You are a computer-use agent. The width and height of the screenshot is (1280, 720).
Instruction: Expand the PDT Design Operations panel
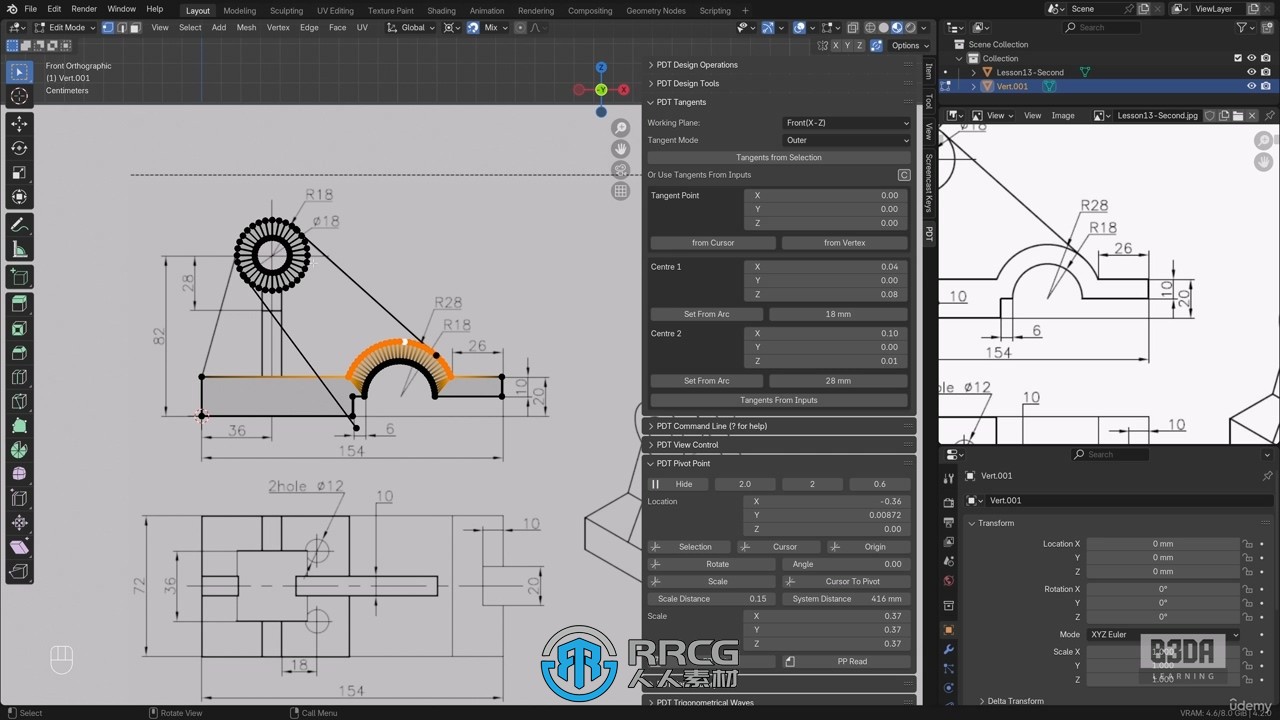point(696,65)
